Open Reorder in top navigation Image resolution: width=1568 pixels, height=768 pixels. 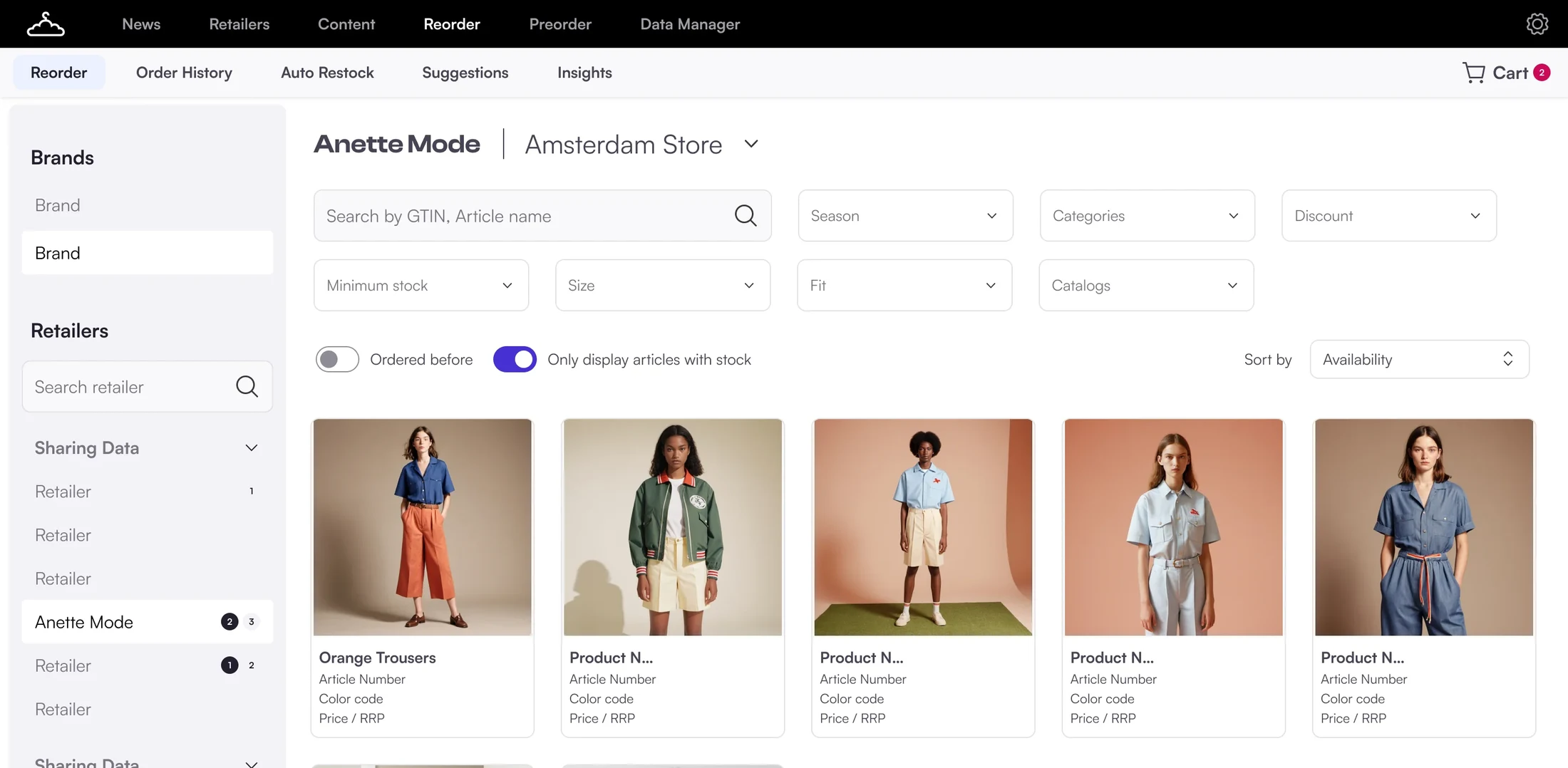452,24
